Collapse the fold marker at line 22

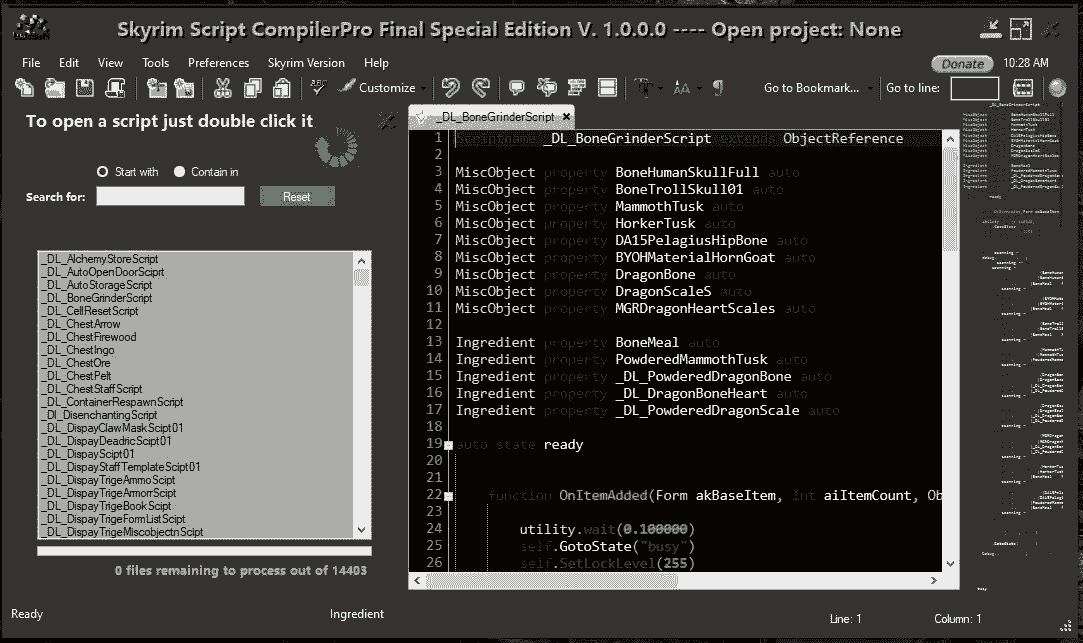click(x=448, y=496)
